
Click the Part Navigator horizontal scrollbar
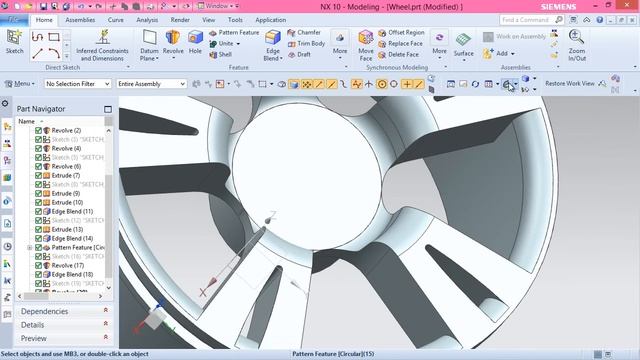point(59,296)
